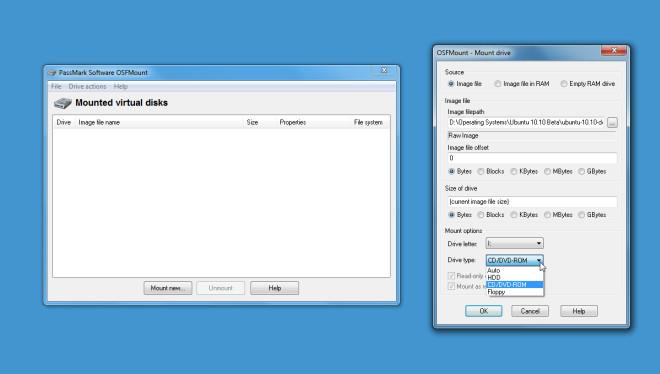Screen dimensions: 660x374
Task: Select MBytes for size of drive
Action: (547, 215)
